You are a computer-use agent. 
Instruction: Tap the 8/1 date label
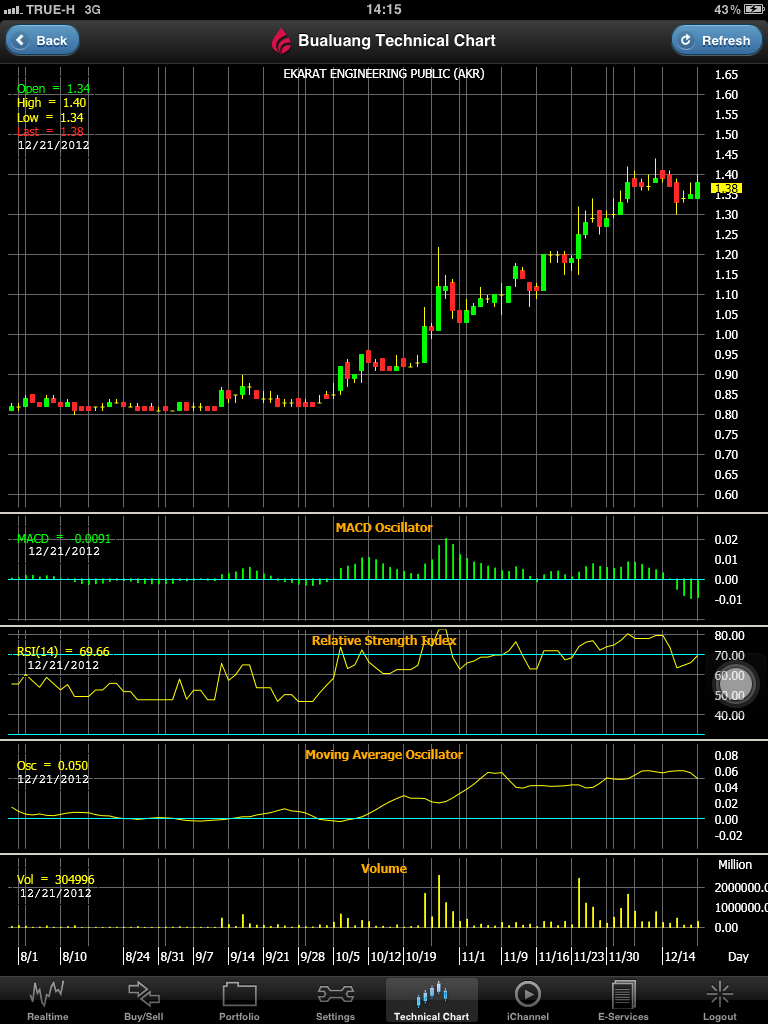pos(29,957)
